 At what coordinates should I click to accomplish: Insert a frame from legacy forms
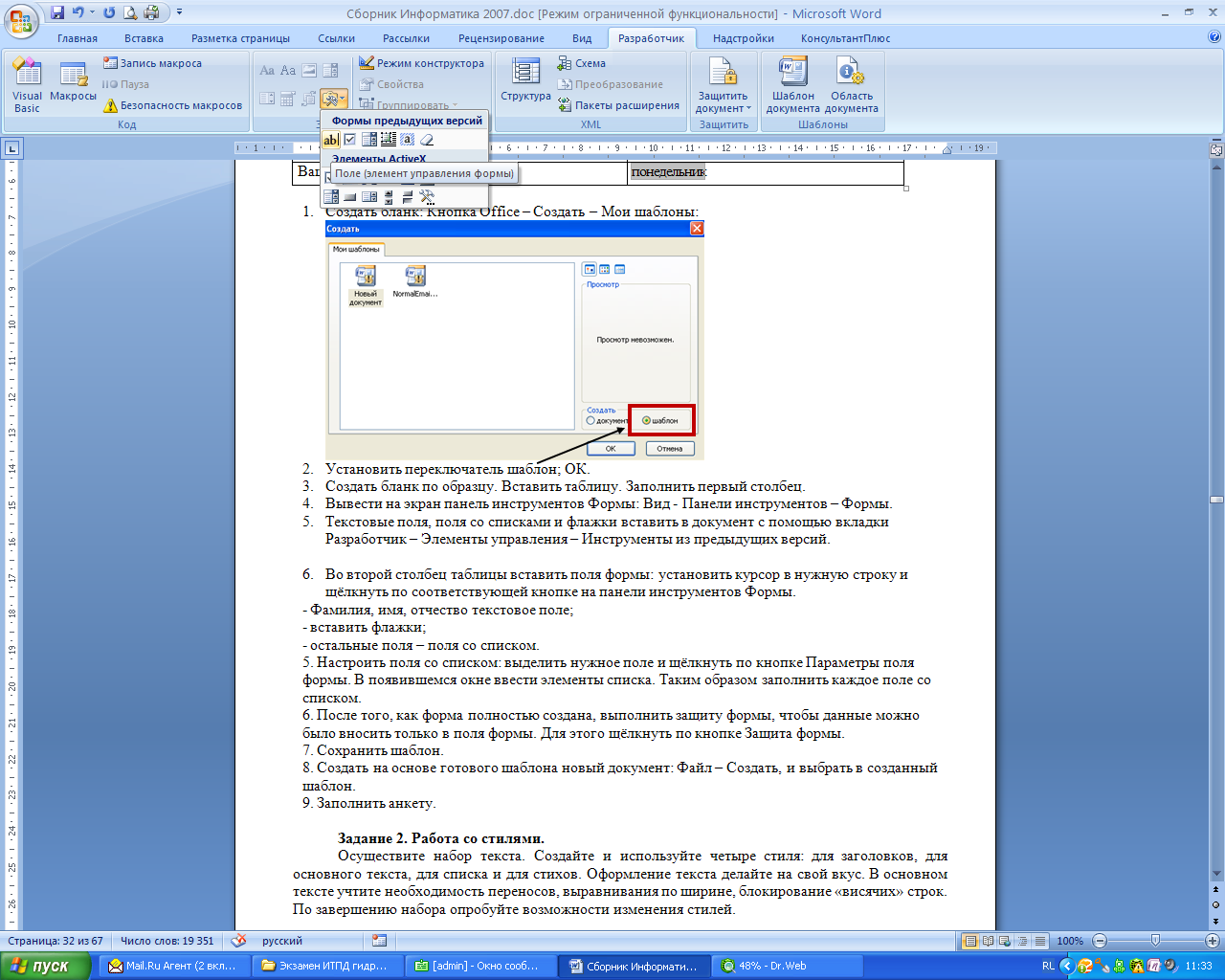(x=389, y=140)
